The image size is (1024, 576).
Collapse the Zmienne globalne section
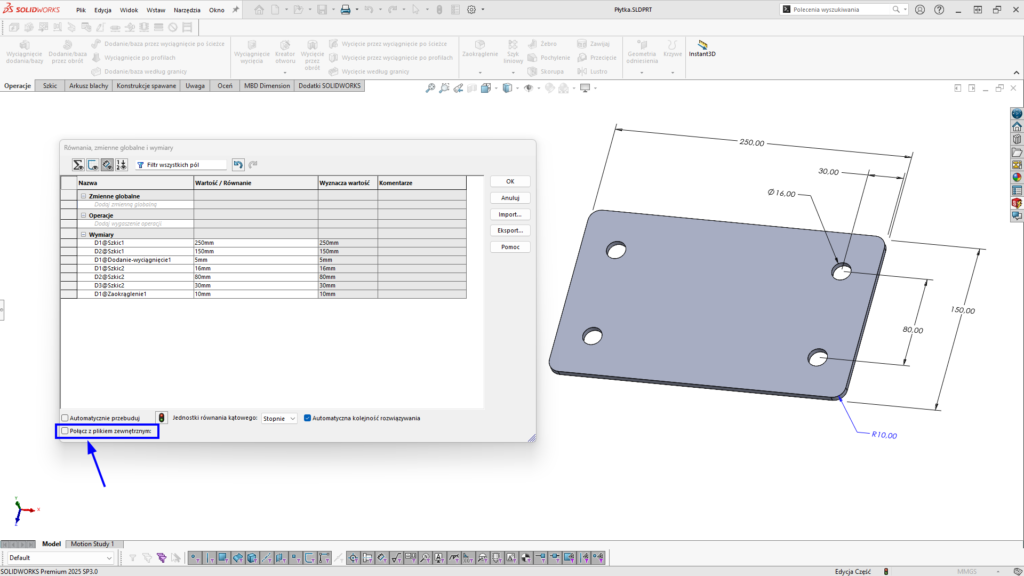tap(83, 196)
